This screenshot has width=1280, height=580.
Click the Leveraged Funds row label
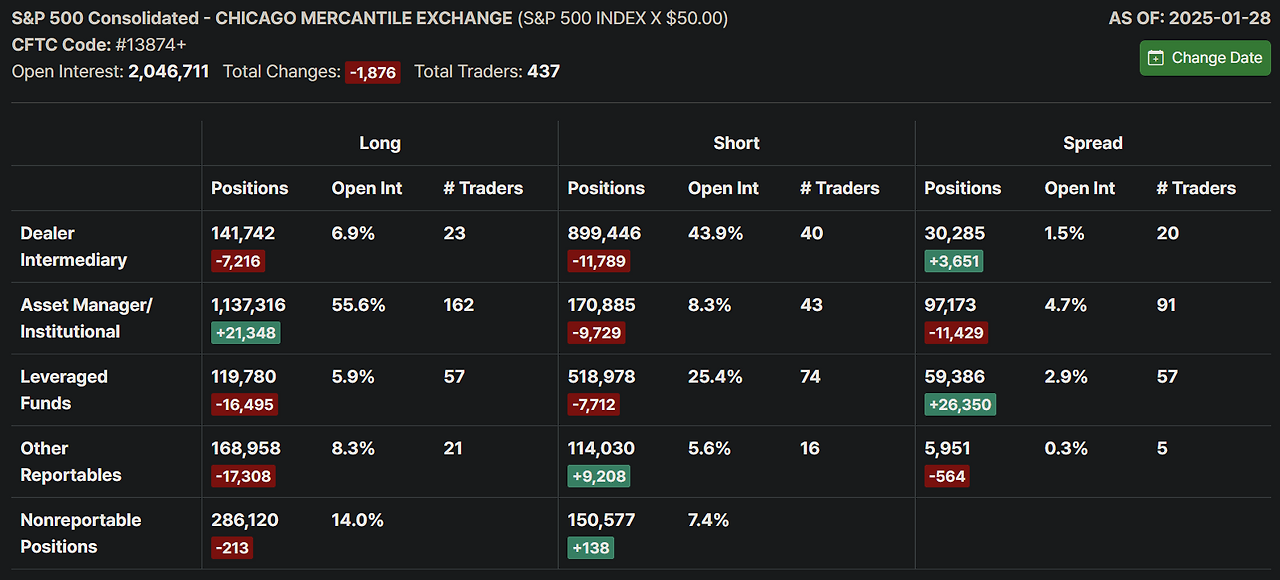coord(64,390)
